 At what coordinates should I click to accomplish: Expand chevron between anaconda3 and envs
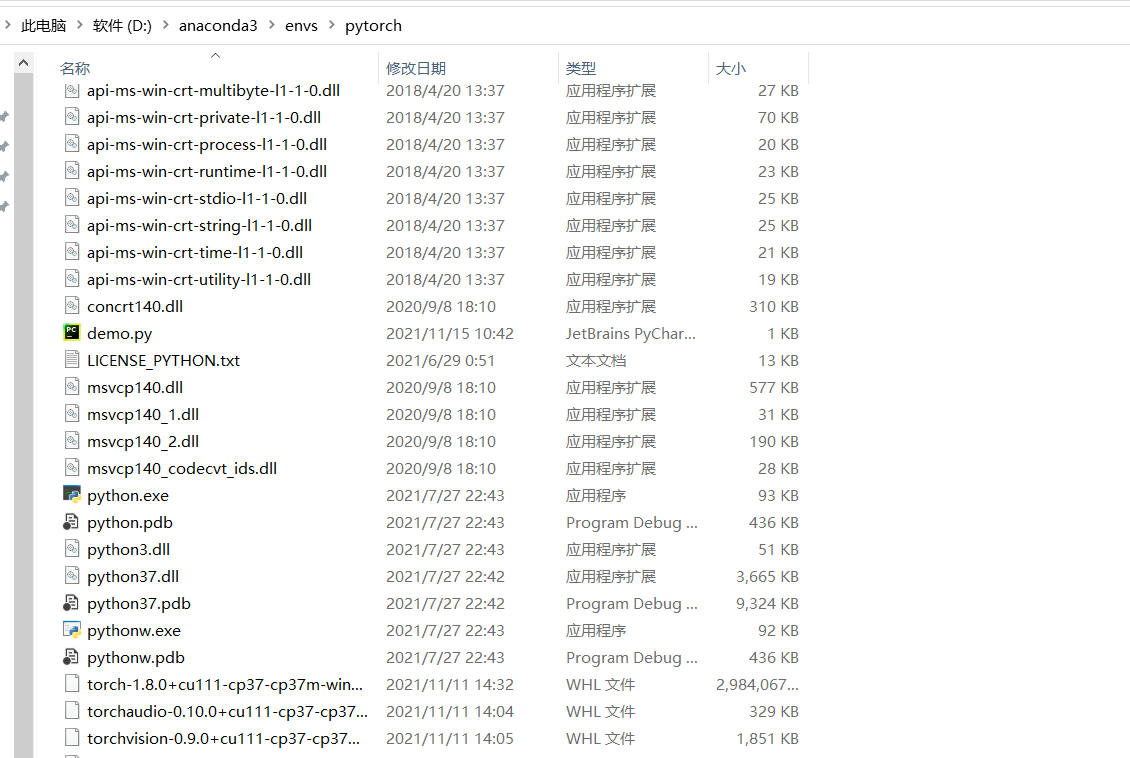click(x=272, y=25)
